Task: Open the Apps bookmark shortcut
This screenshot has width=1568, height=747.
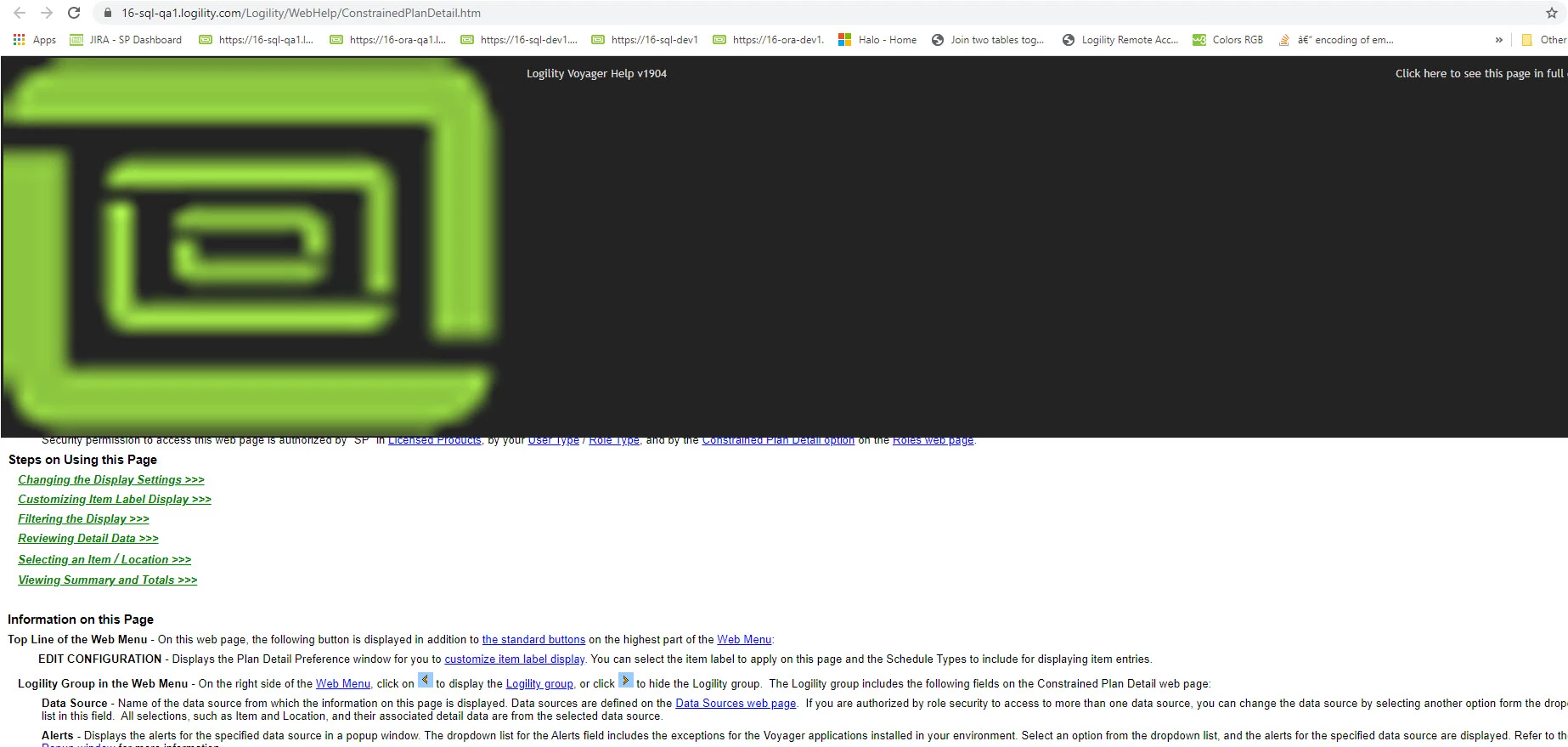Action: pyautogui.click(x=35, y=40)
